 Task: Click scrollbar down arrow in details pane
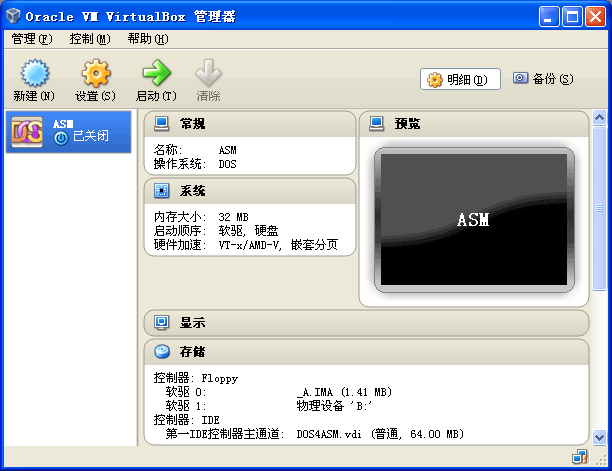point(599,437)
